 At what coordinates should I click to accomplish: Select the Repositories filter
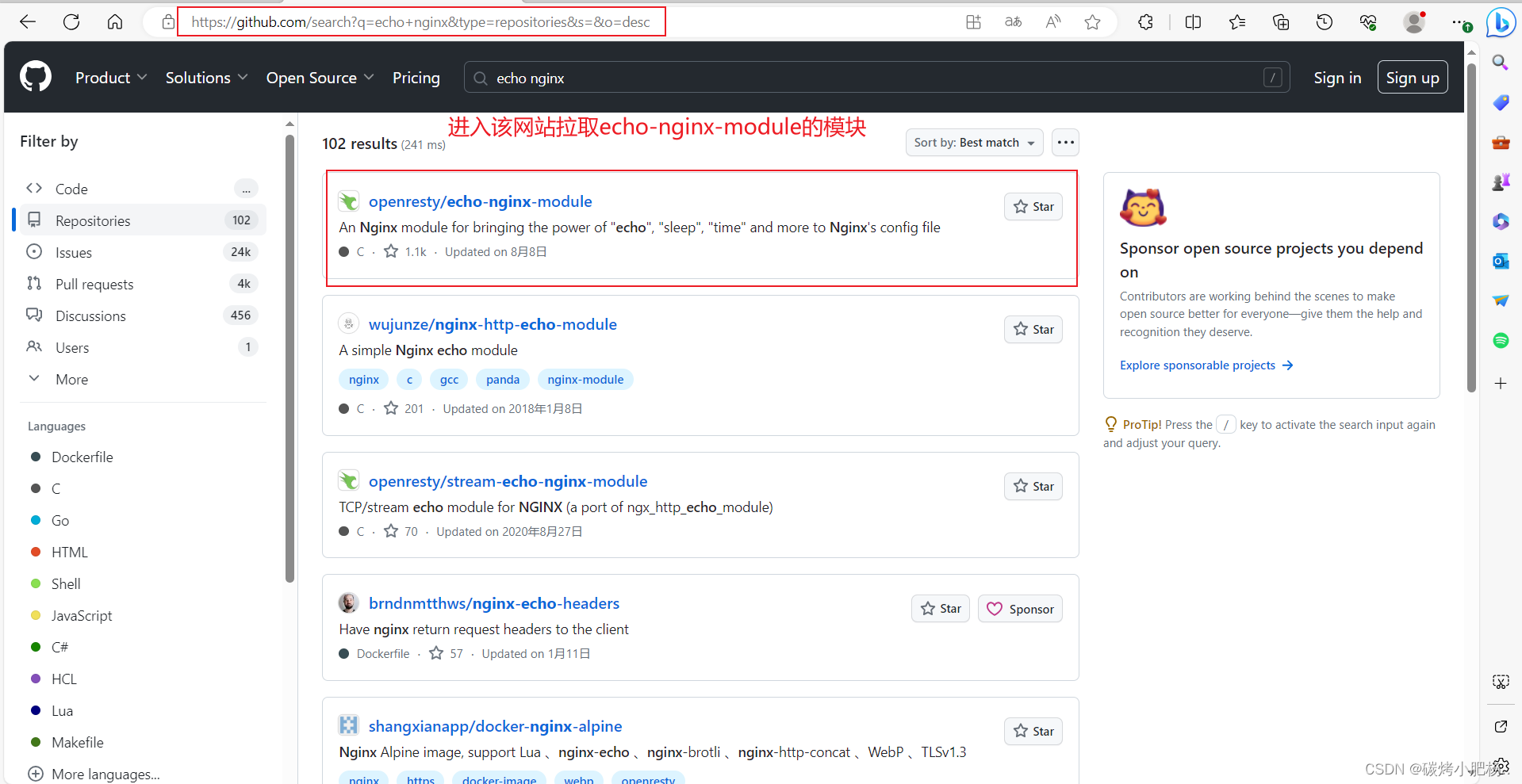[141, 220]
